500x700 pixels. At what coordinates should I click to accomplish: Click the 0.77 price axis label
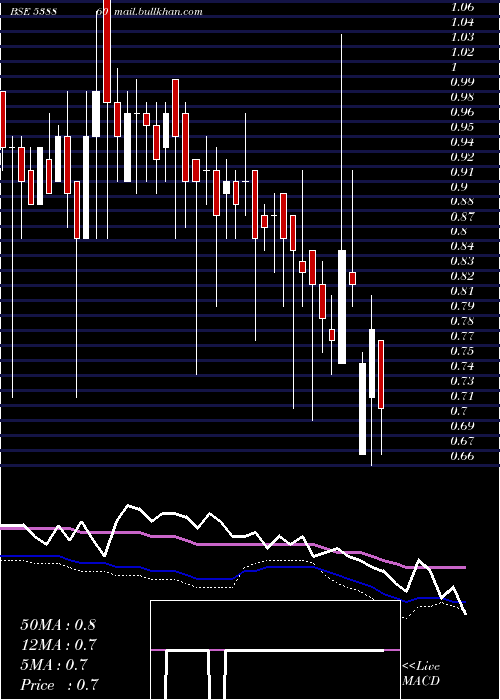point(462,336)
